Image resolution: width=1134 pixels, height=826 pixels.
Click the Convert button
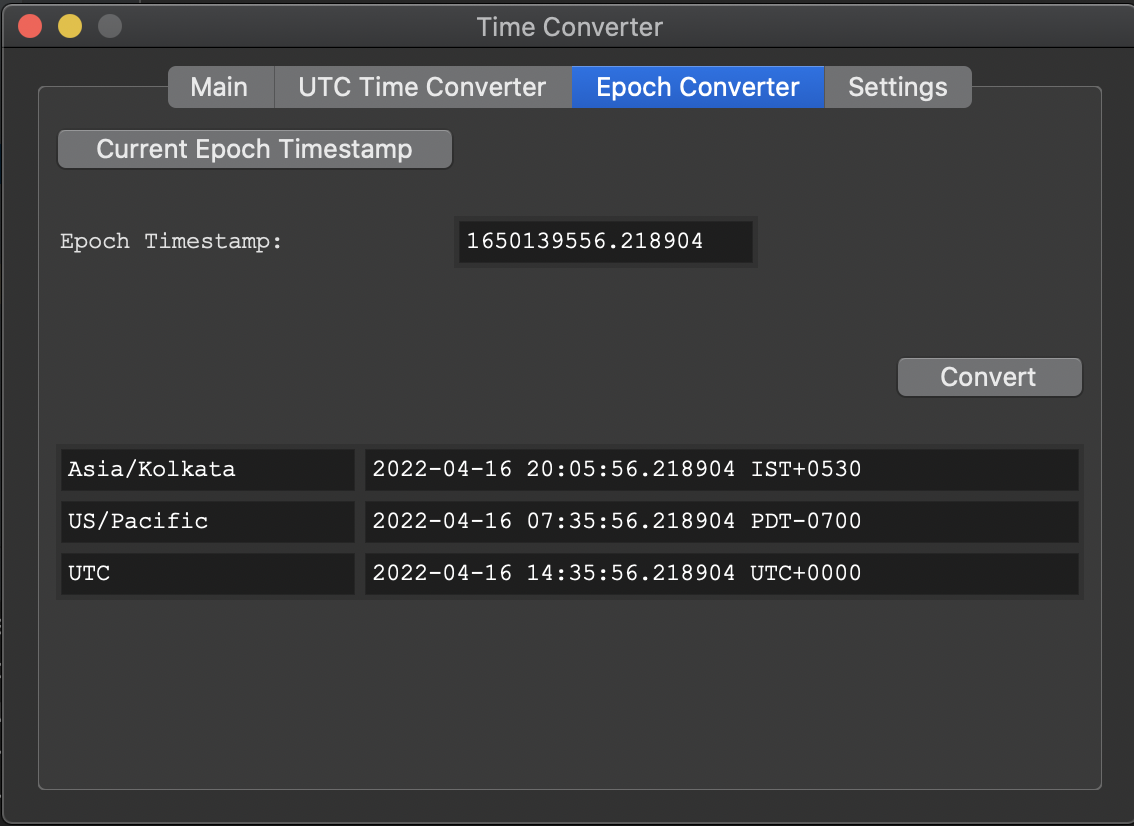click(989, 377)
